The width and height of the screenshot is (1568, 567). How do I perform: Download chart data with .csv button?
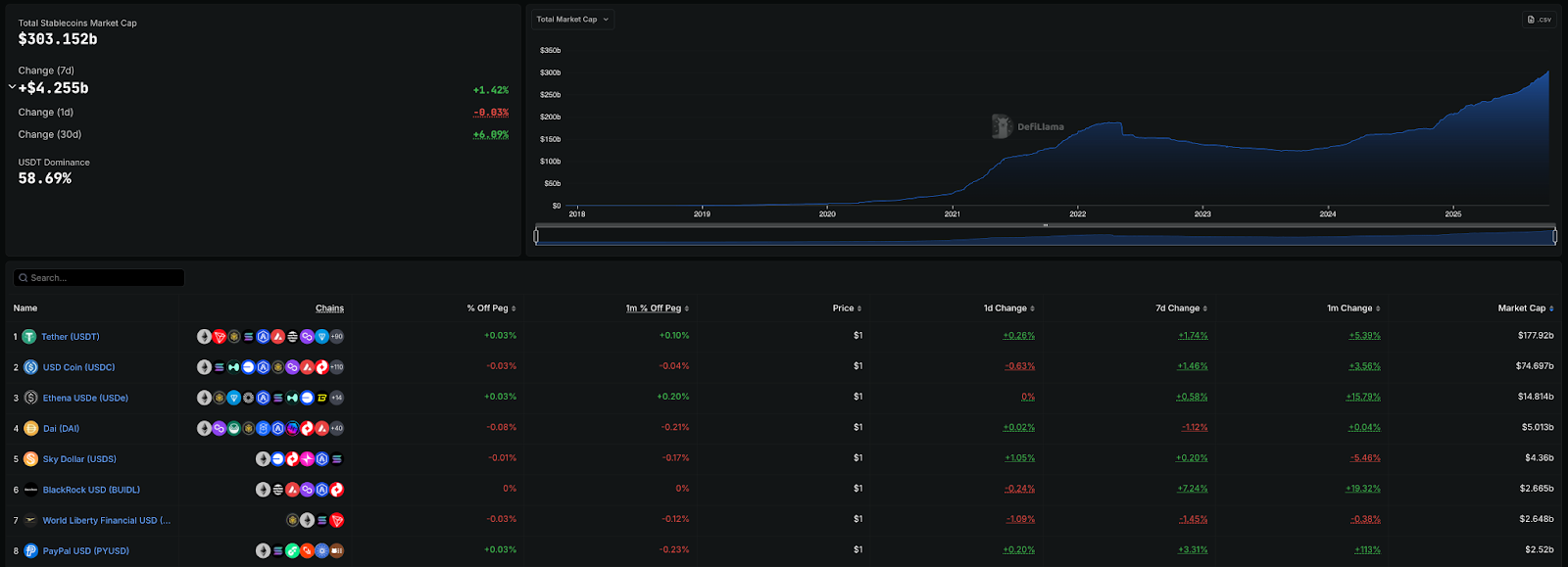(1539, 20)
